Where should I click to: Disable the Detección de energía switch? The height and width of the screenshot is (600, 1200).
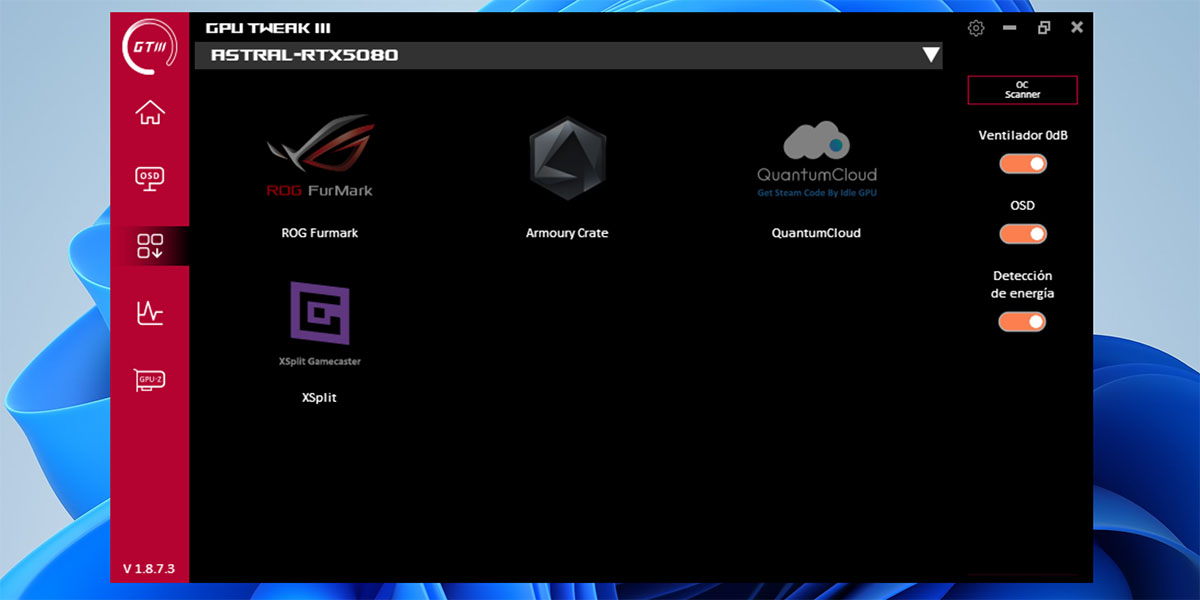pyautogui.click(x=1023, y=321)
